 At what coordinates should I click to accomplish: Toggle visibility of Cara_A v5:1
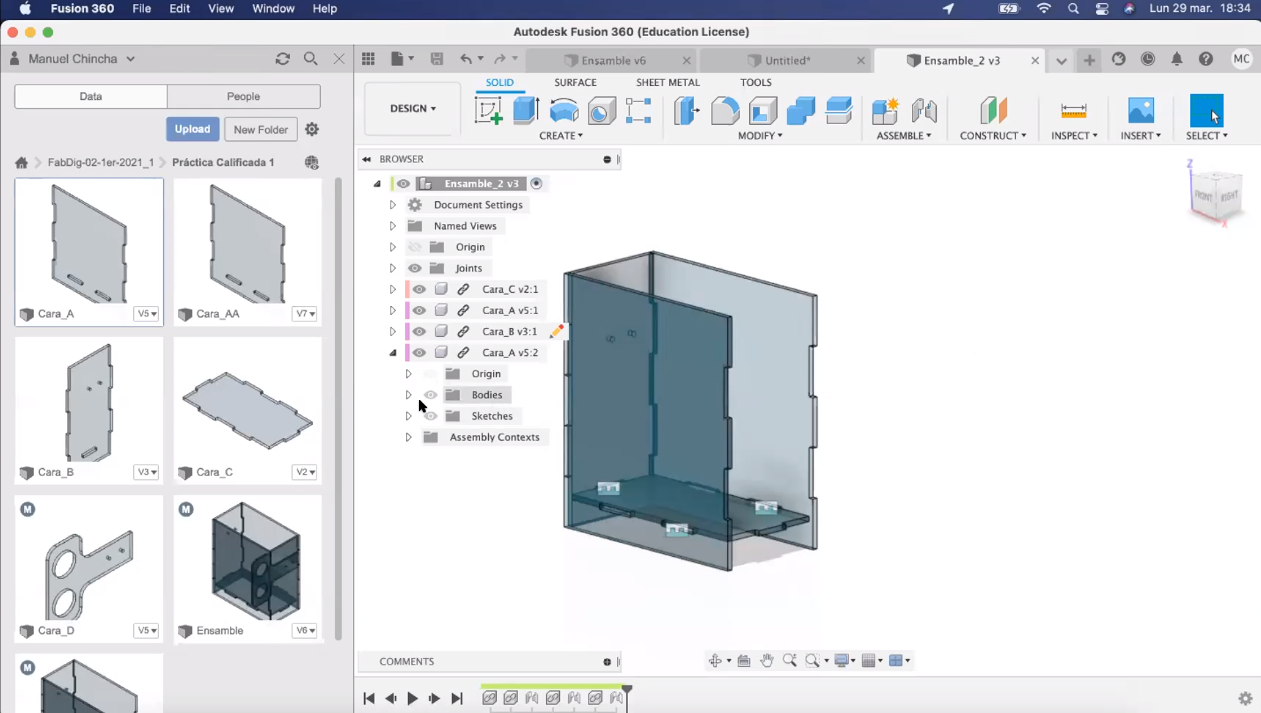click(419, 310)
